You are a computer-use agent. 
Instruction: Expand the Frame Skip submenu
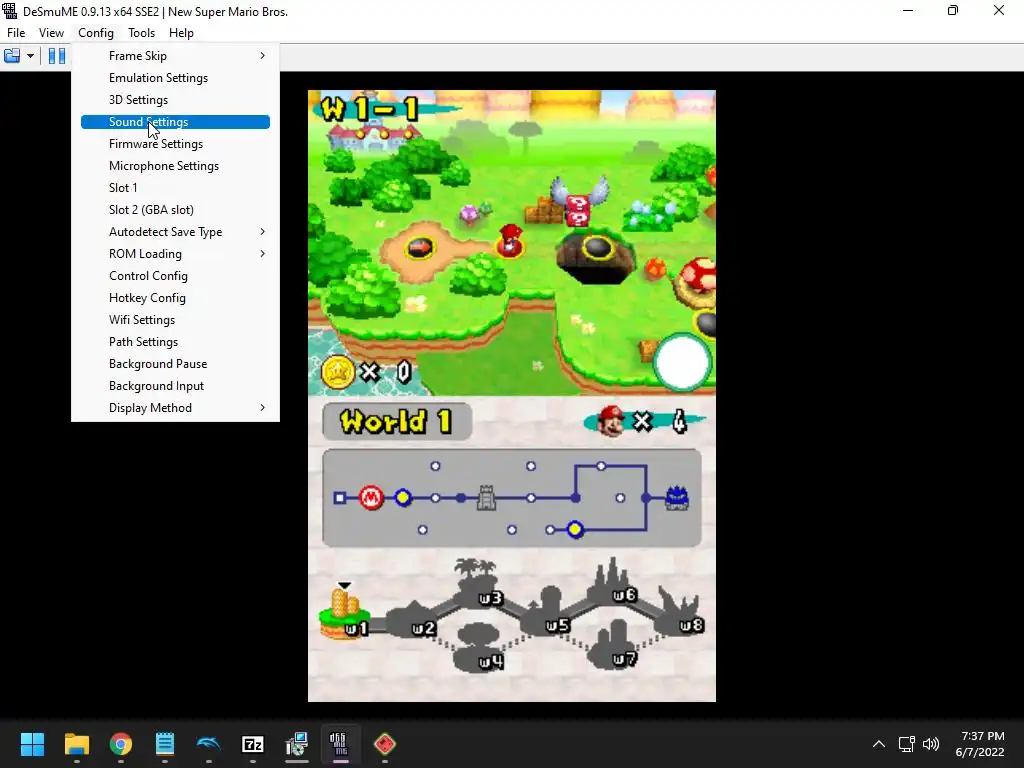click(x=175, y=56)
